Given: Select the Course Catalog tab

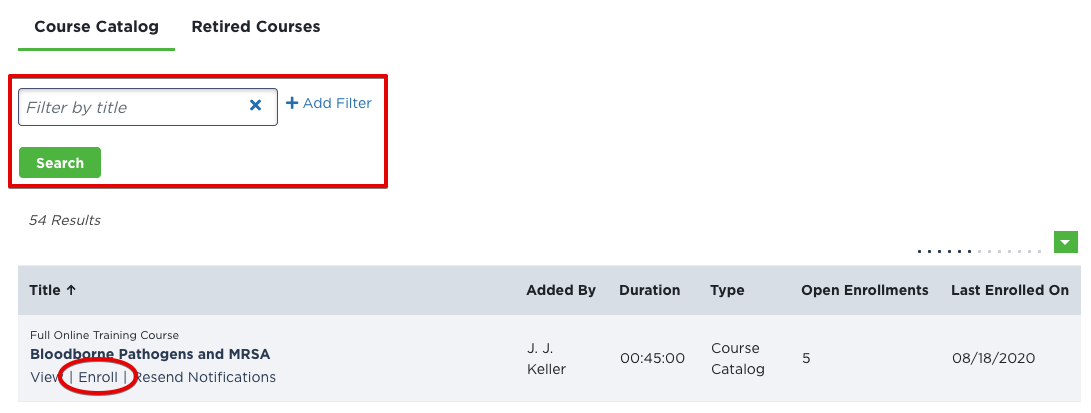Looking at the screenshot, I should pyautogui.click(x=96, y=27).
